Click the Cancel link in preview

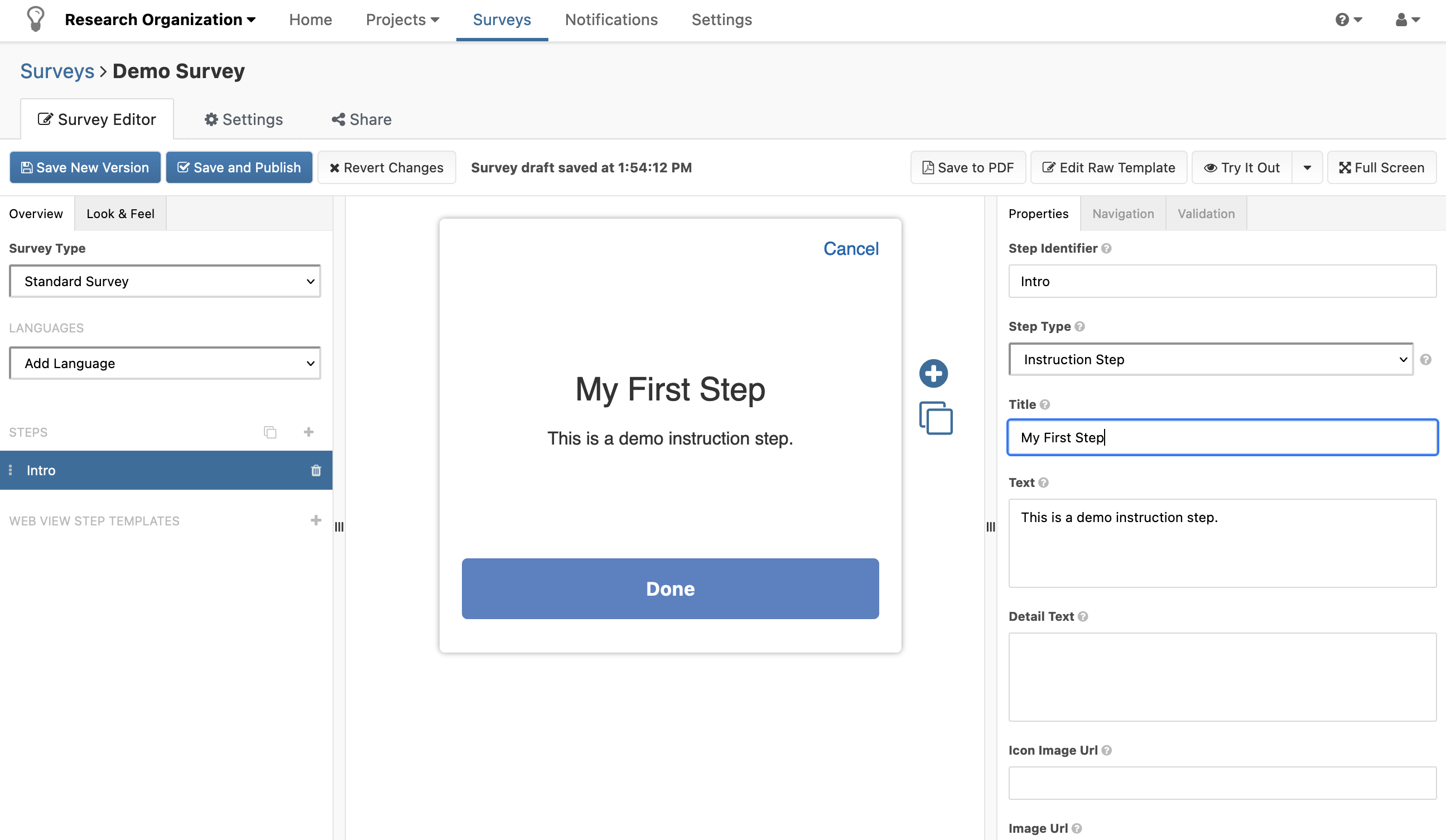850,248
